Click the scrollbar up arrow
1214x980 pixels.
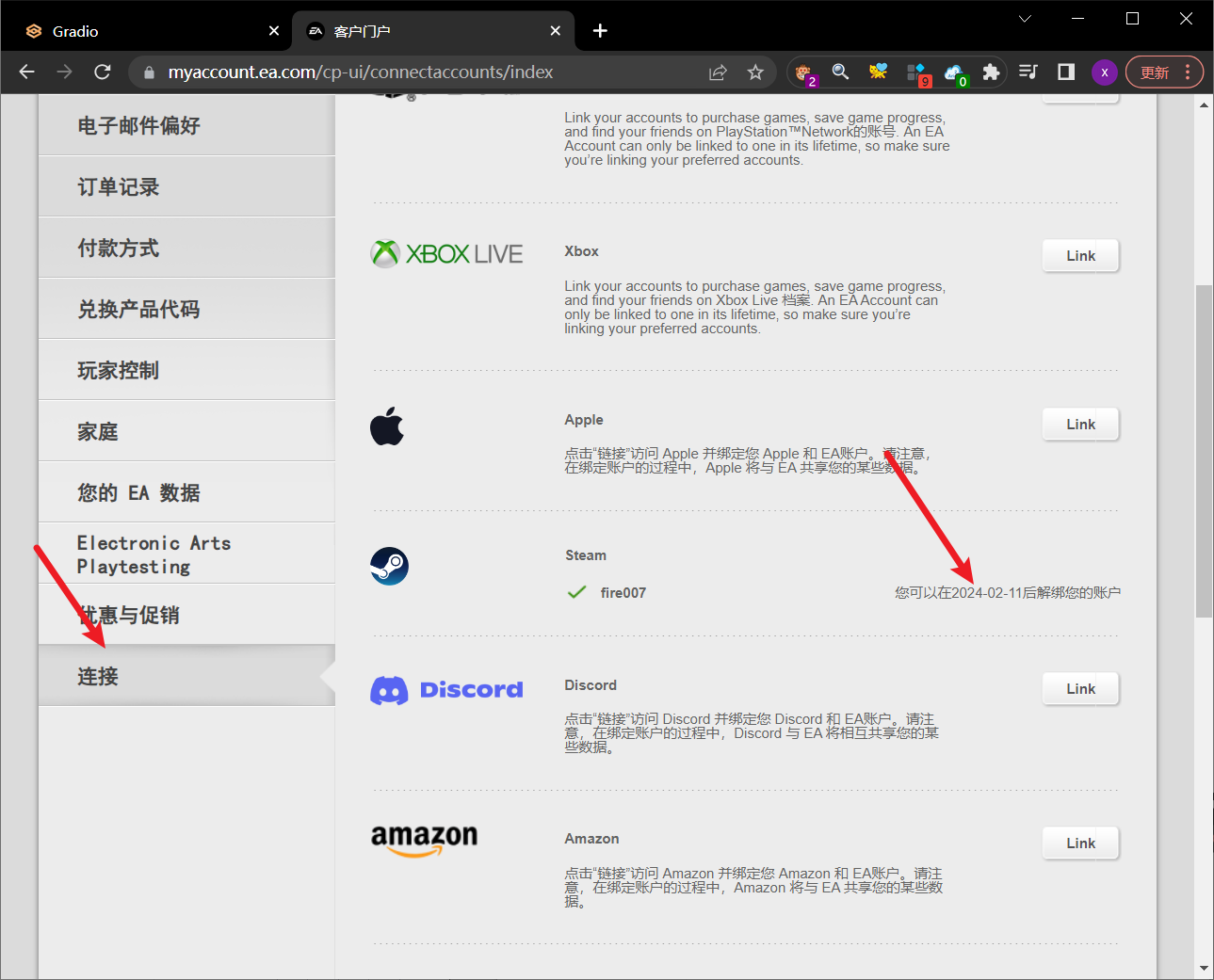(1205, 104)
